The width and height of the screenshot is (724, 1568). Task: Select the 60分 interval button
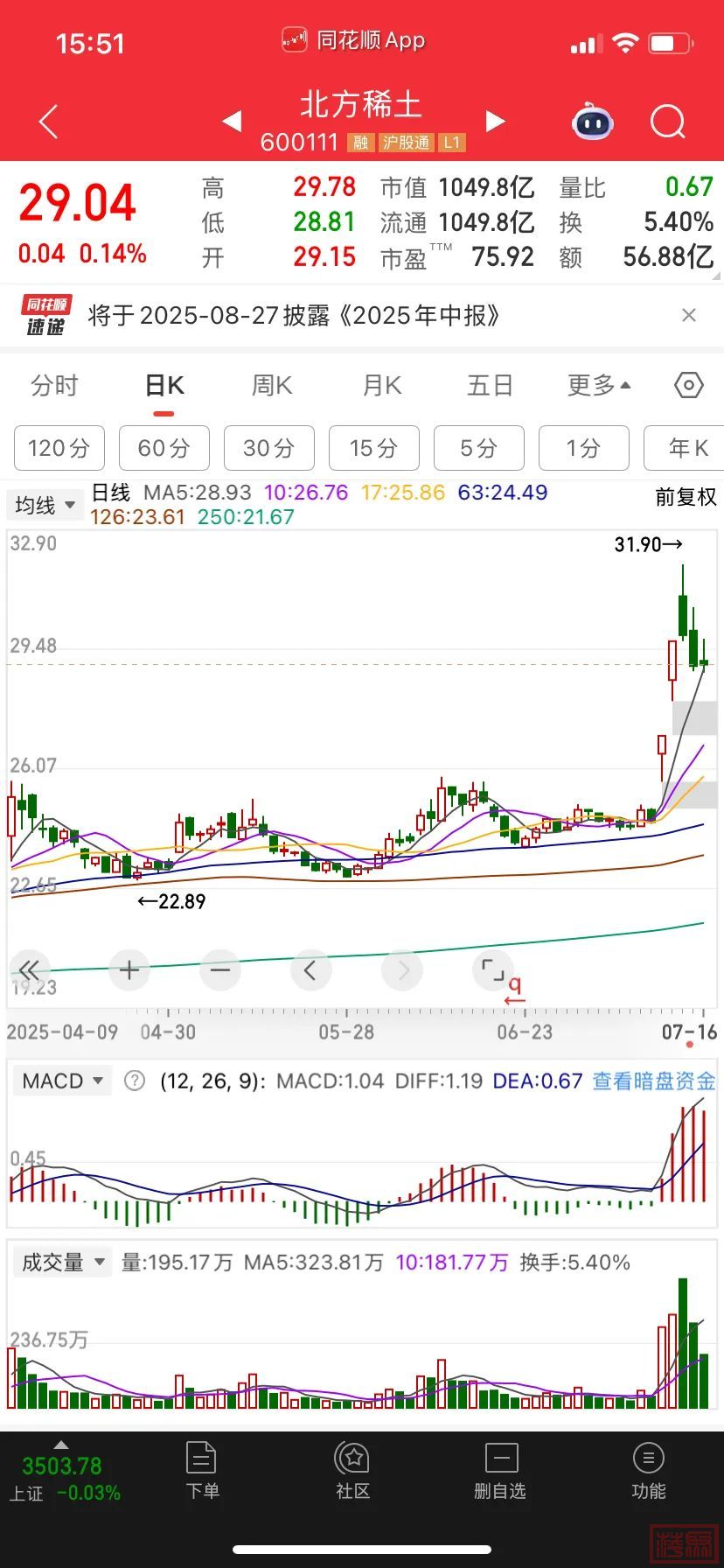click(164, 448)
